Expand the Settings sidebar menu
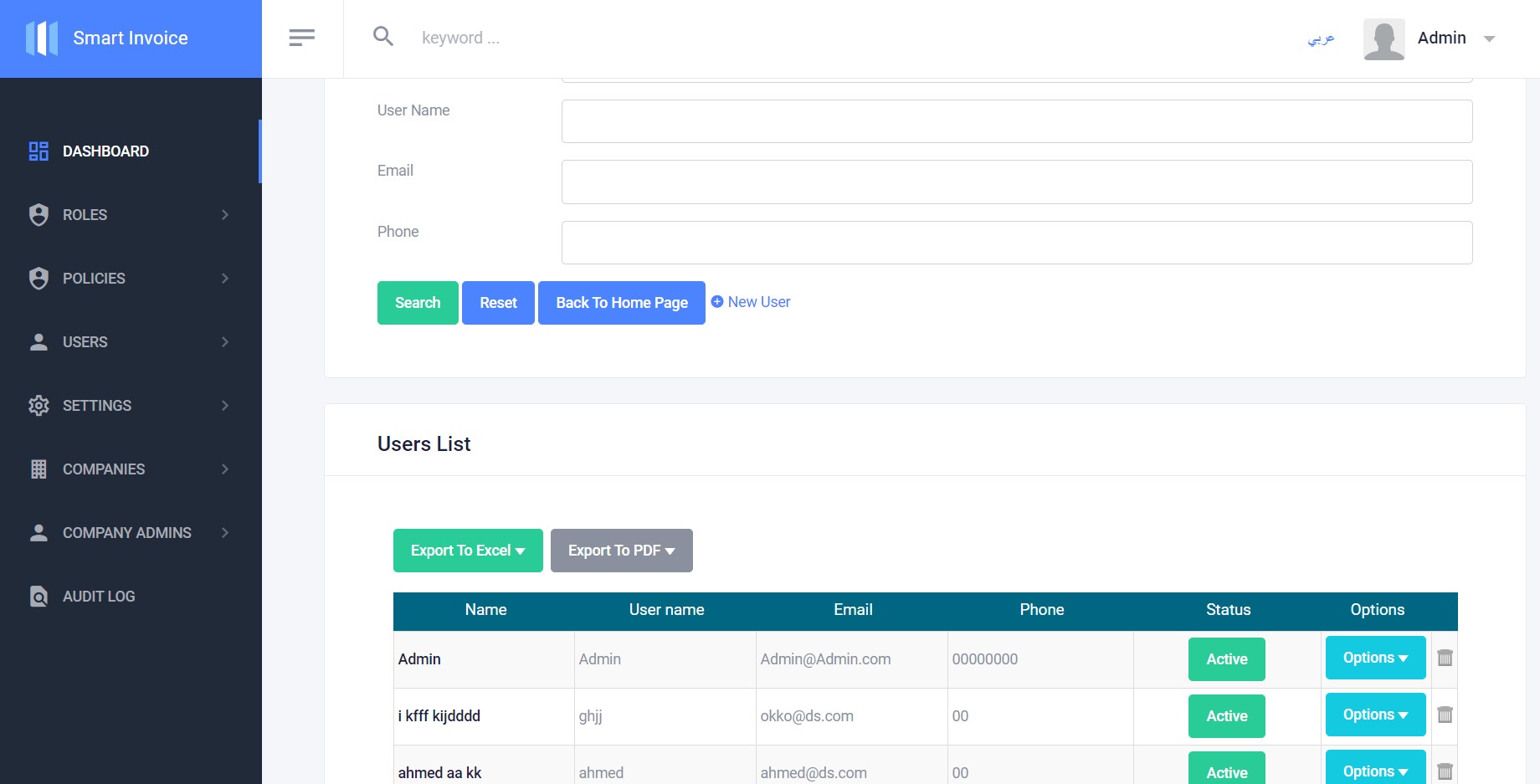This screenshot has width=1540, height=784. pos(131,406)
